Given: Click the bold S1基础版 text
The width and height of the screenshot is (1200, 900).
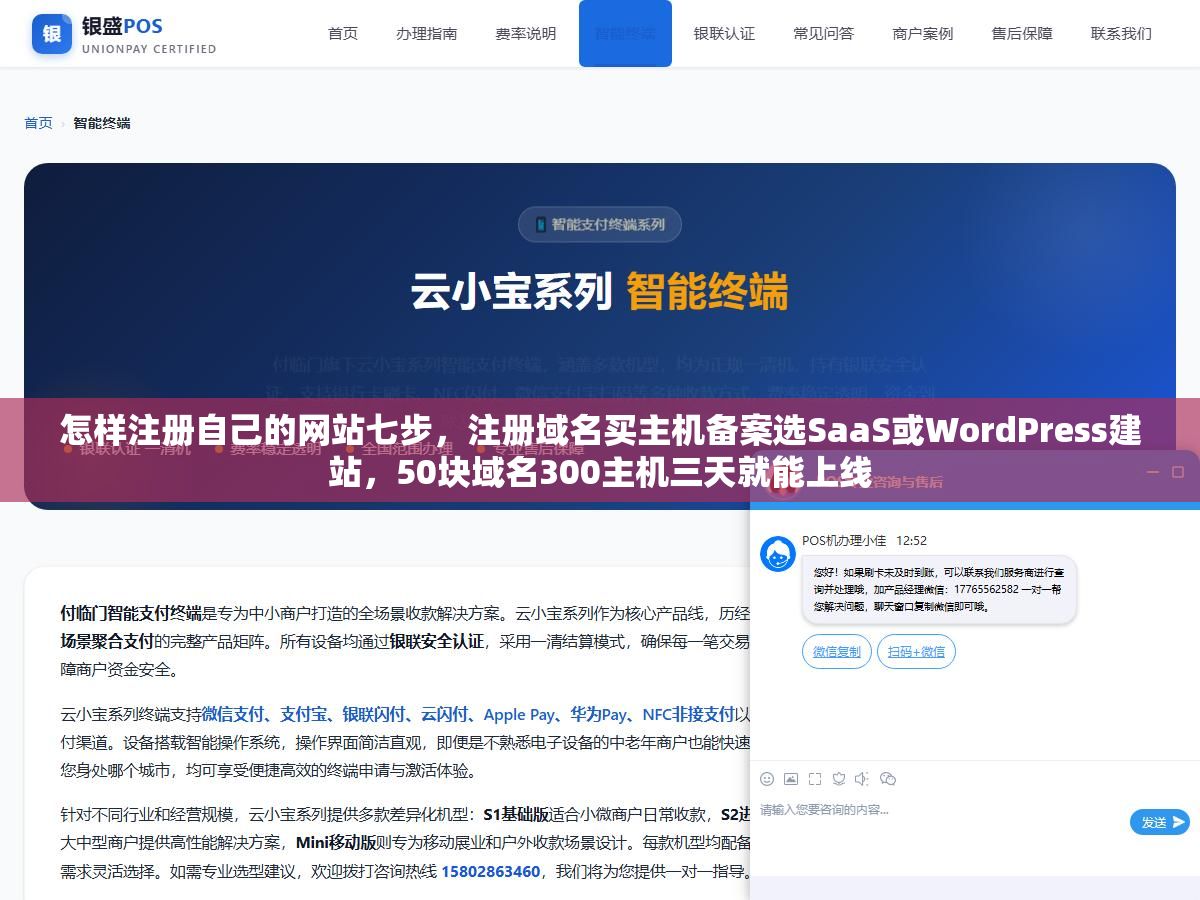Looking at the screenshot, I should pyautogui.click(x=516, y=814).
